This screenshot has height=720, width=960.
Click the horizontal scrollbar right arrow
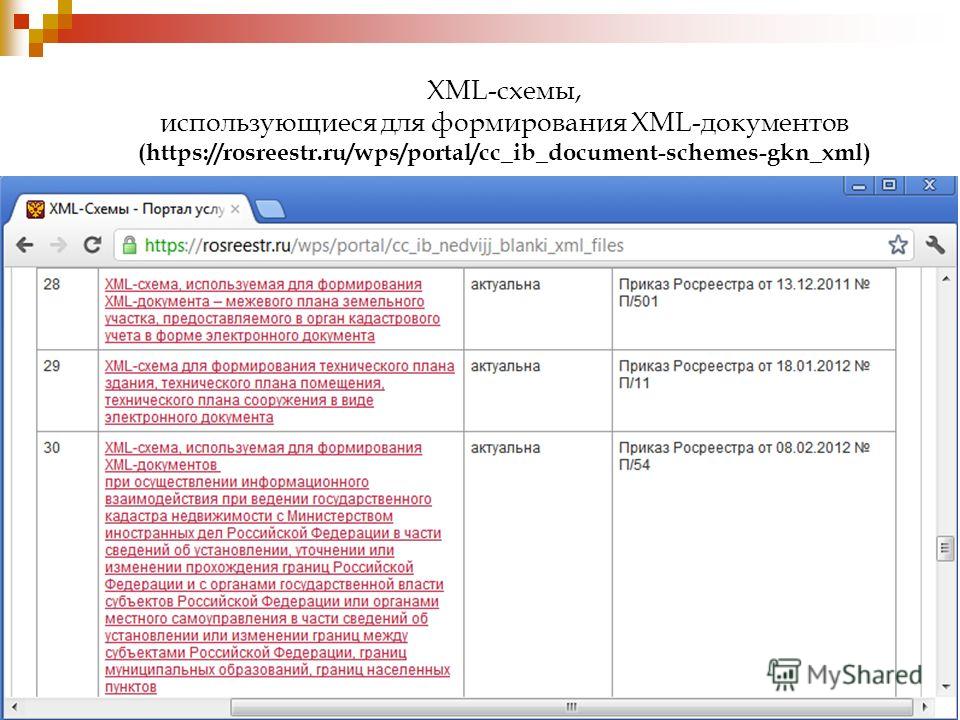(925, 707)
